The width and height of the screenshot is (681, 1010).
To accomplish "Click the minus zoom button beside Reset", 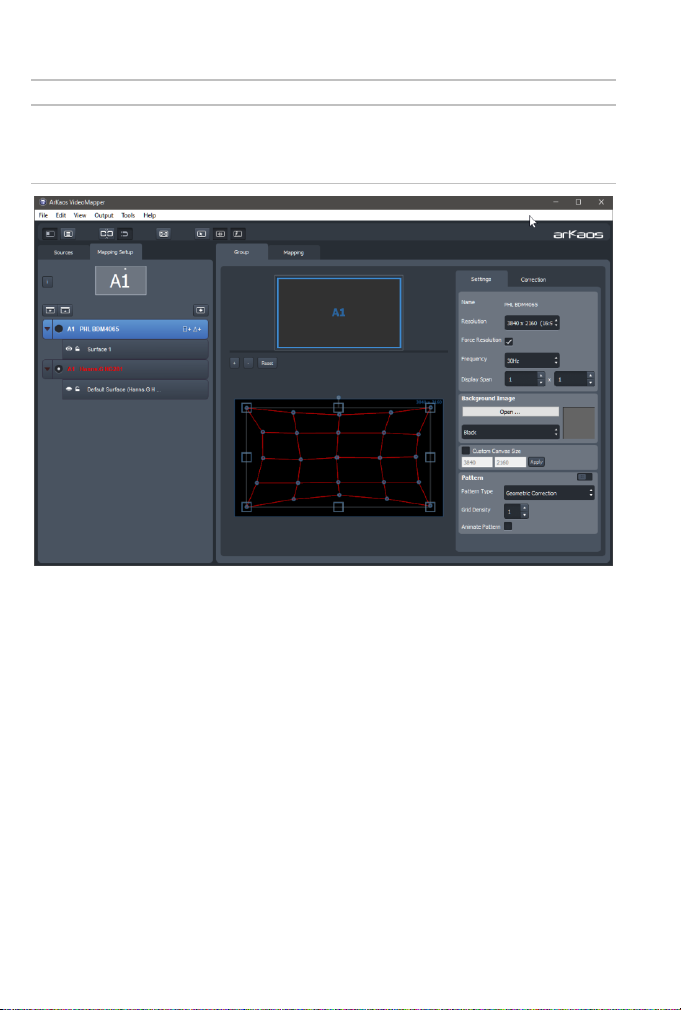I will pyautogui.click(x=249, y=363).
